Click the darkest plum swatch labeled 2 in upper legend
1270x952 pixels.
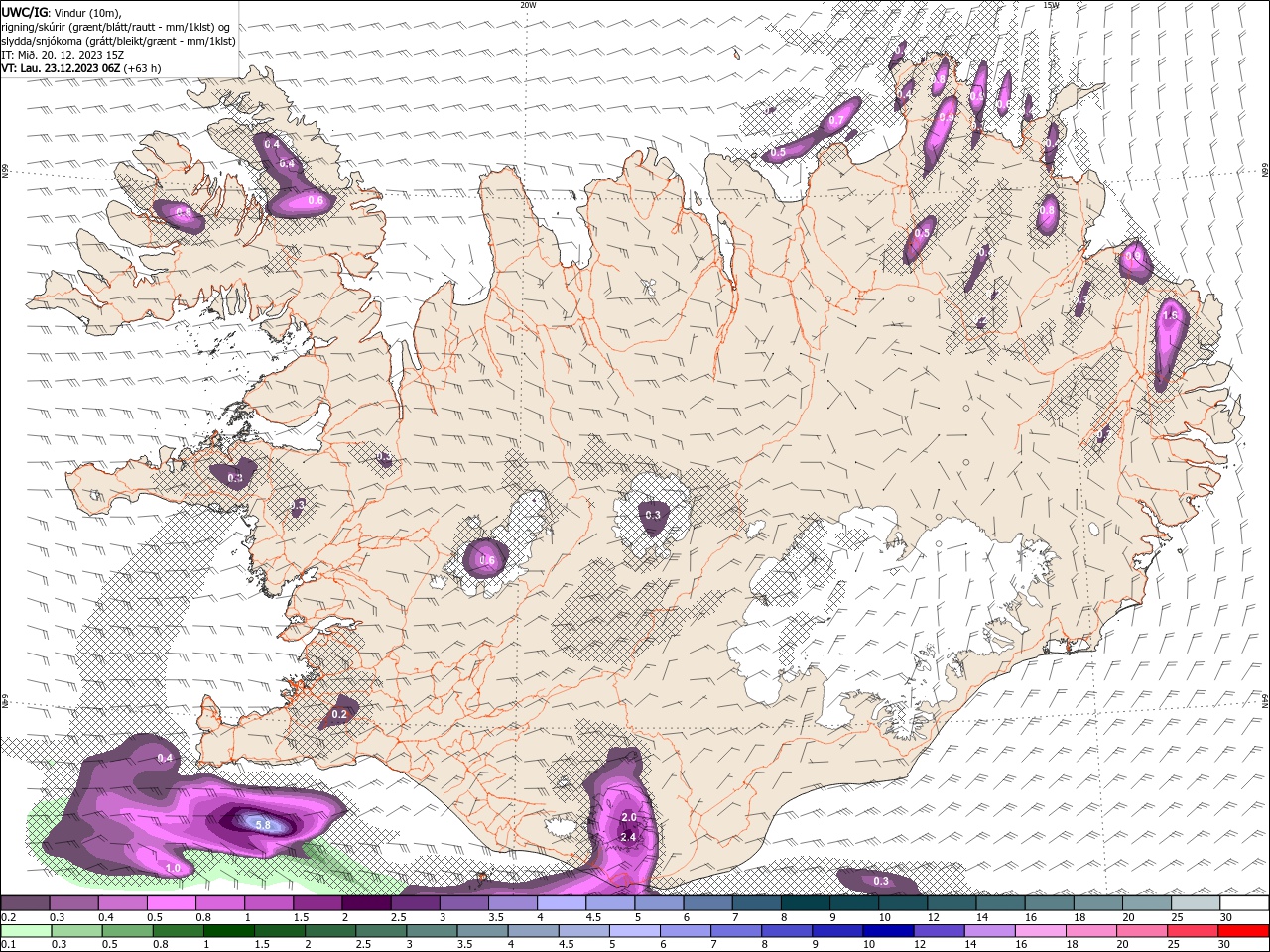tap(366, 903)
